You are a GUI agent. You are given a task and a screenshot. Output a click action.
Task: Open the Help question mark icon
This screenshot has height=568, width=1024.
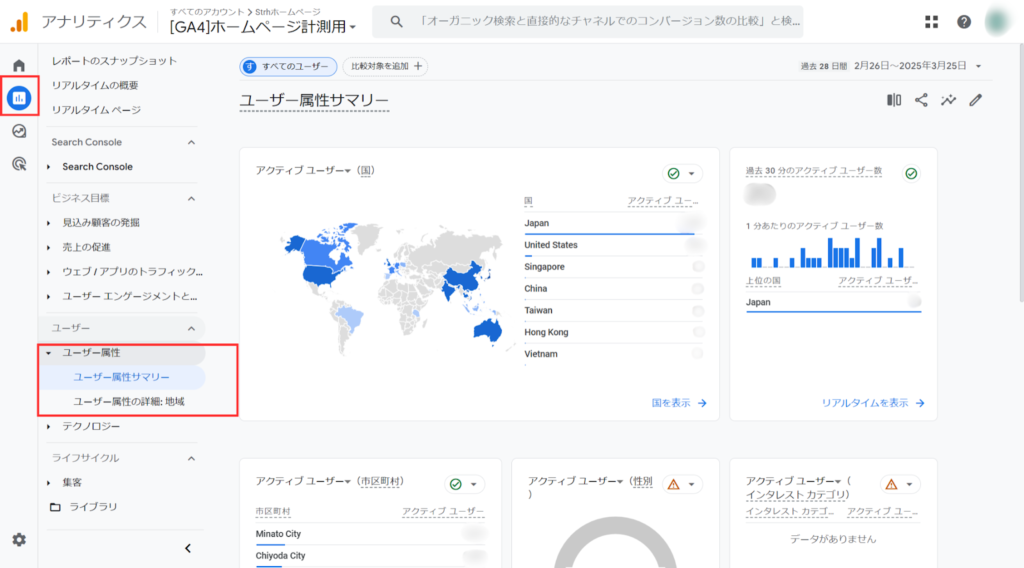pos(964,22)
